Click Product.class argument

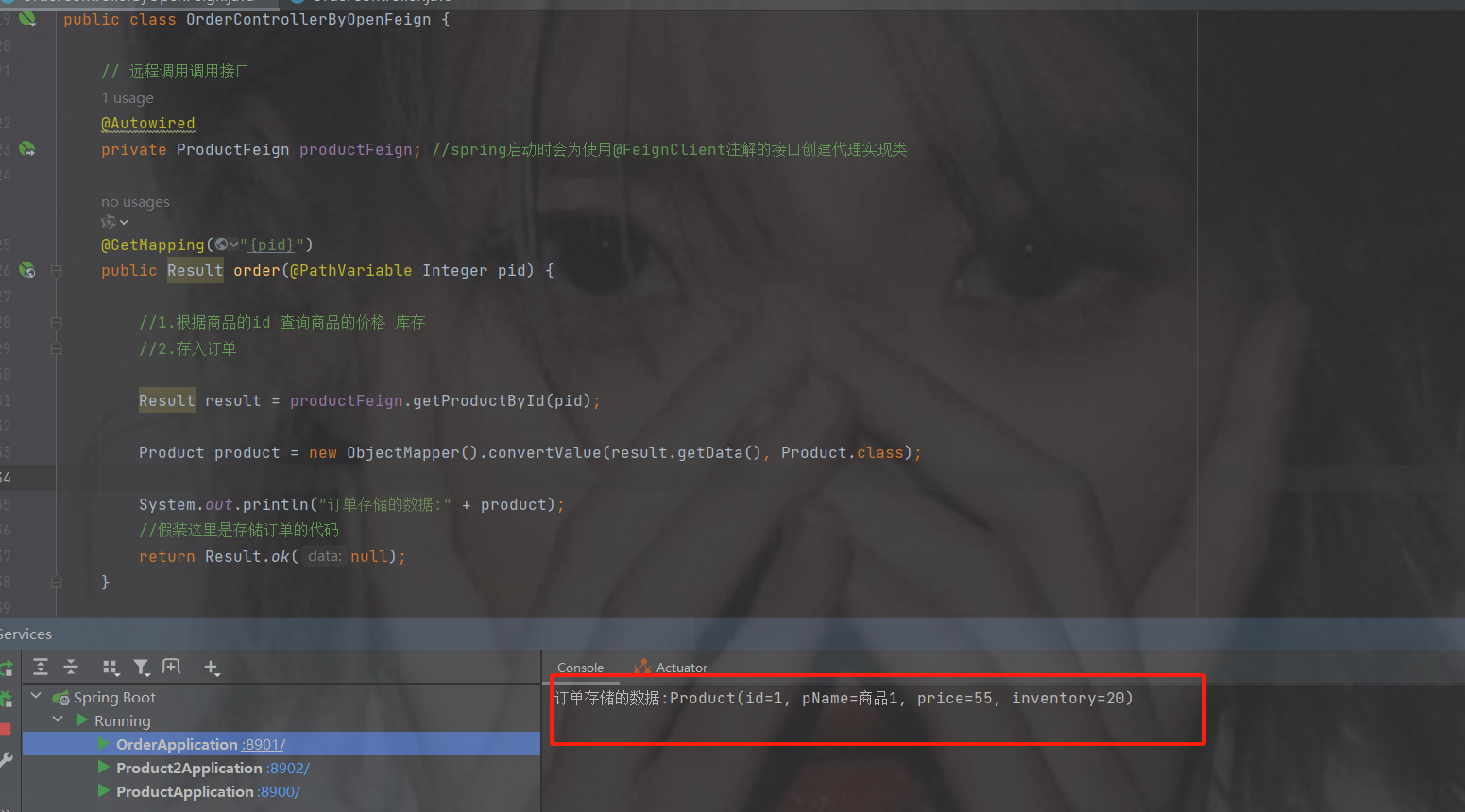coord(843,452)
